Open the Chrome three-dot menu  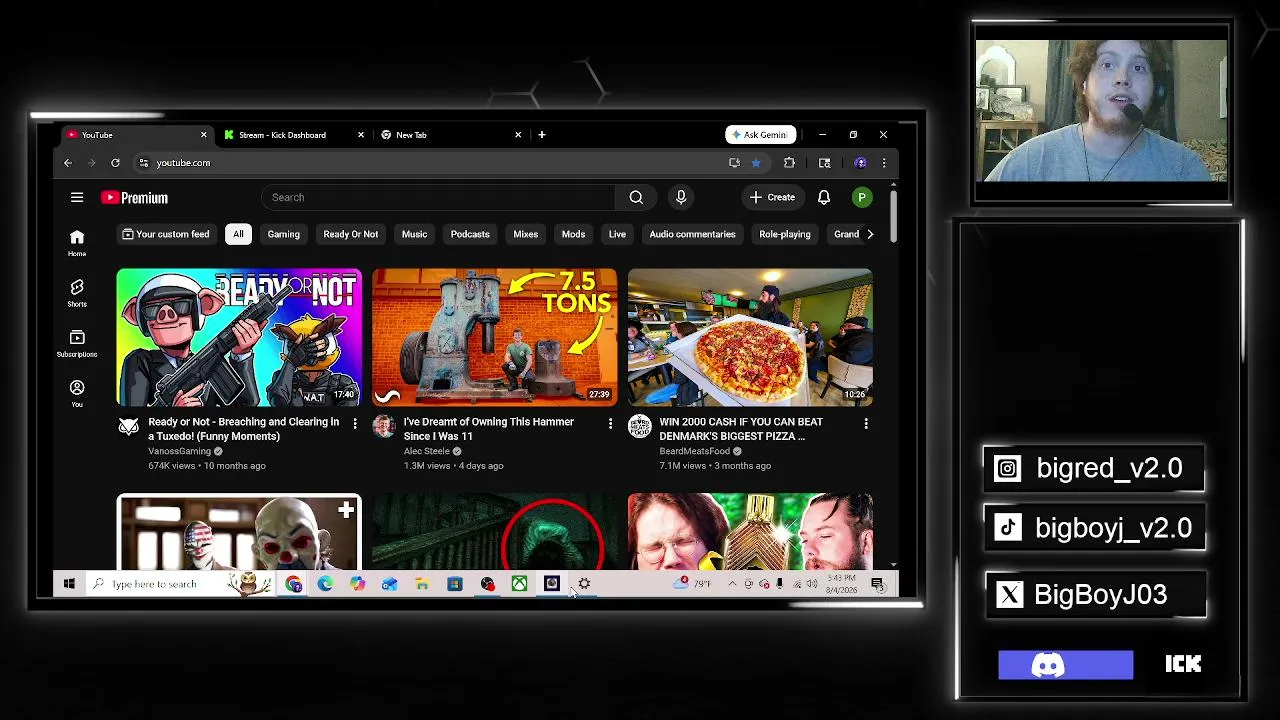point(883,163)
